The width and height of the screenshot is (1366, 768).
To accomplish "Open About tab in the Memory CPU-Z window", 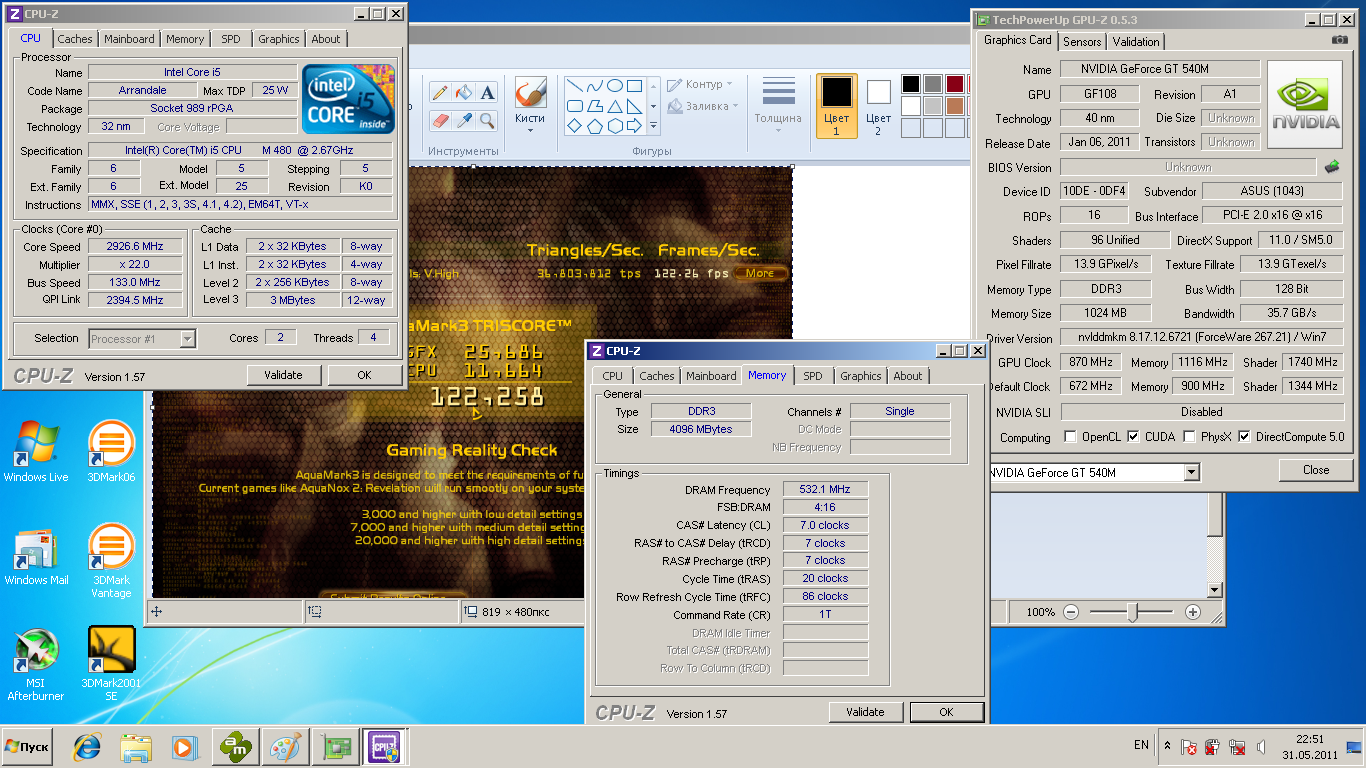I will tap(908, 376).
